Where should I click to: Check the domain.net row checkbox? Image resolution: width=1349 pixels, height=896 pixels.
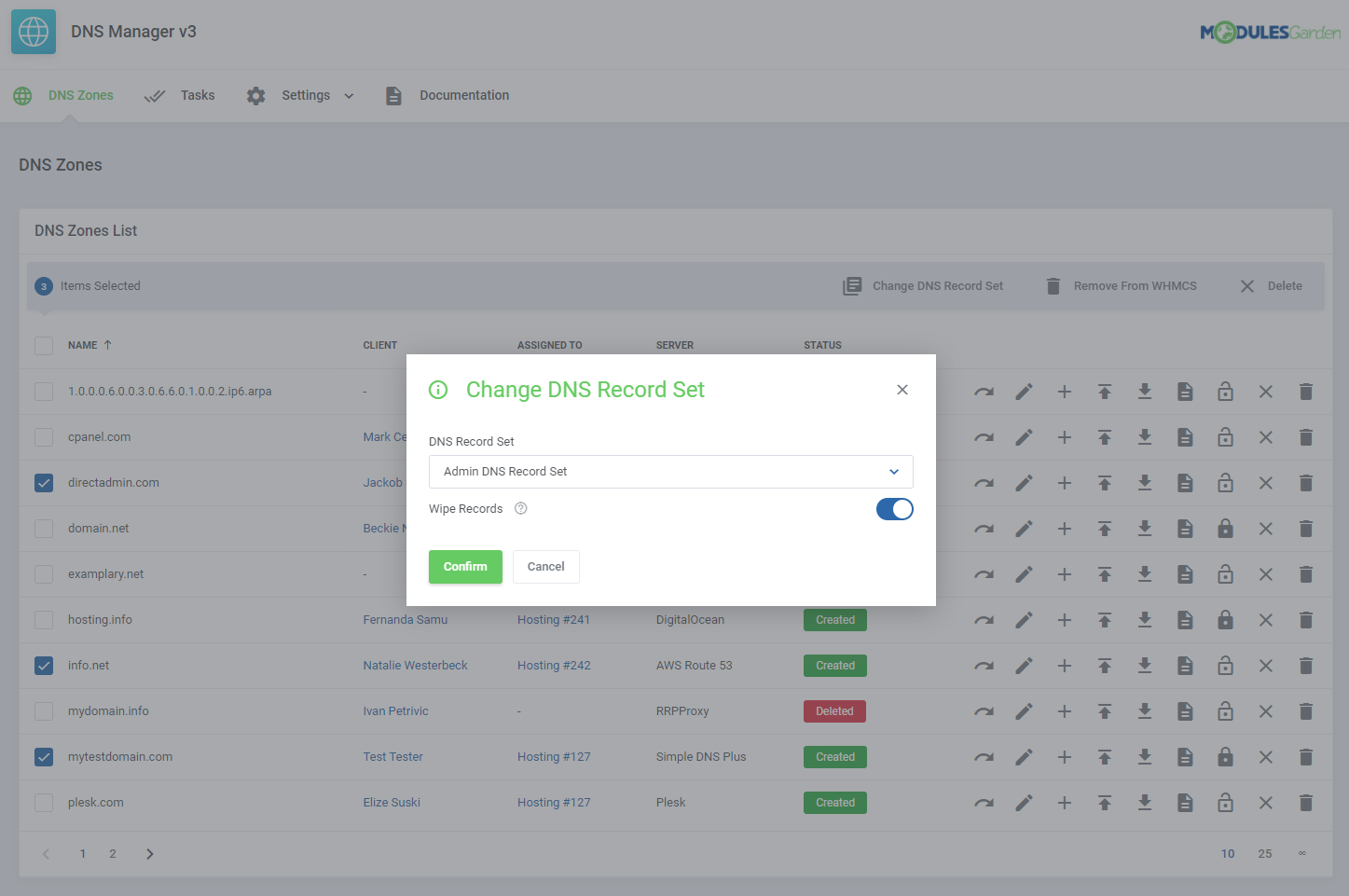coord(44,529)
